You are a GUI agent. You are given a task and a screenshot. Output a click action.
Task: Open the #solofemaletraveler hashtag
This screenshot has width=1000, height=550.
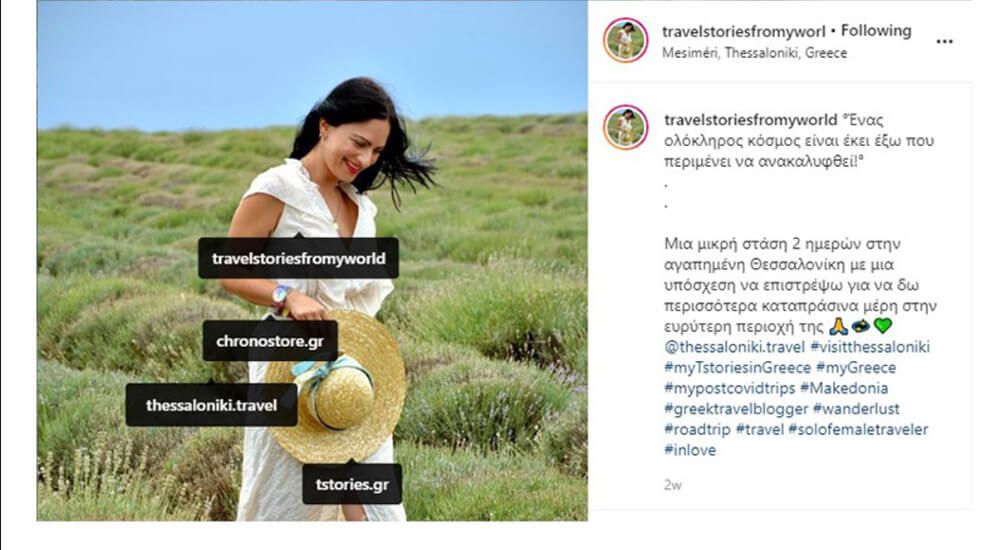coord(858,429)
